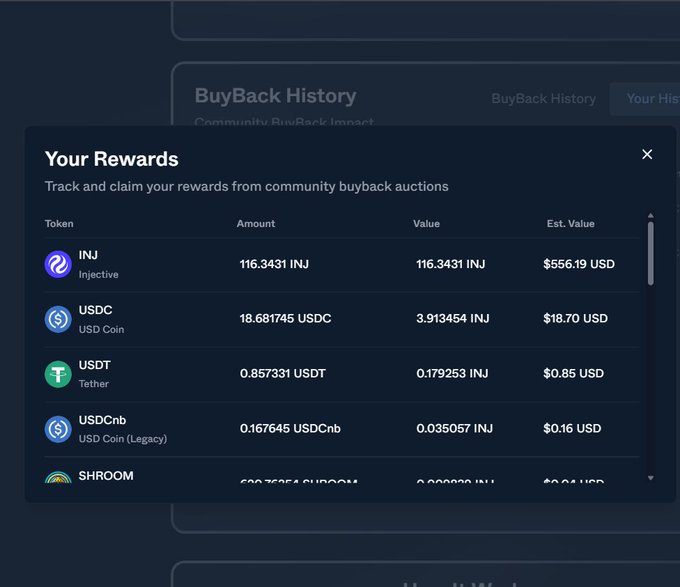Switch to BuyBack History tab behind dialog
The image size is (680, 587).
(543, 99)
